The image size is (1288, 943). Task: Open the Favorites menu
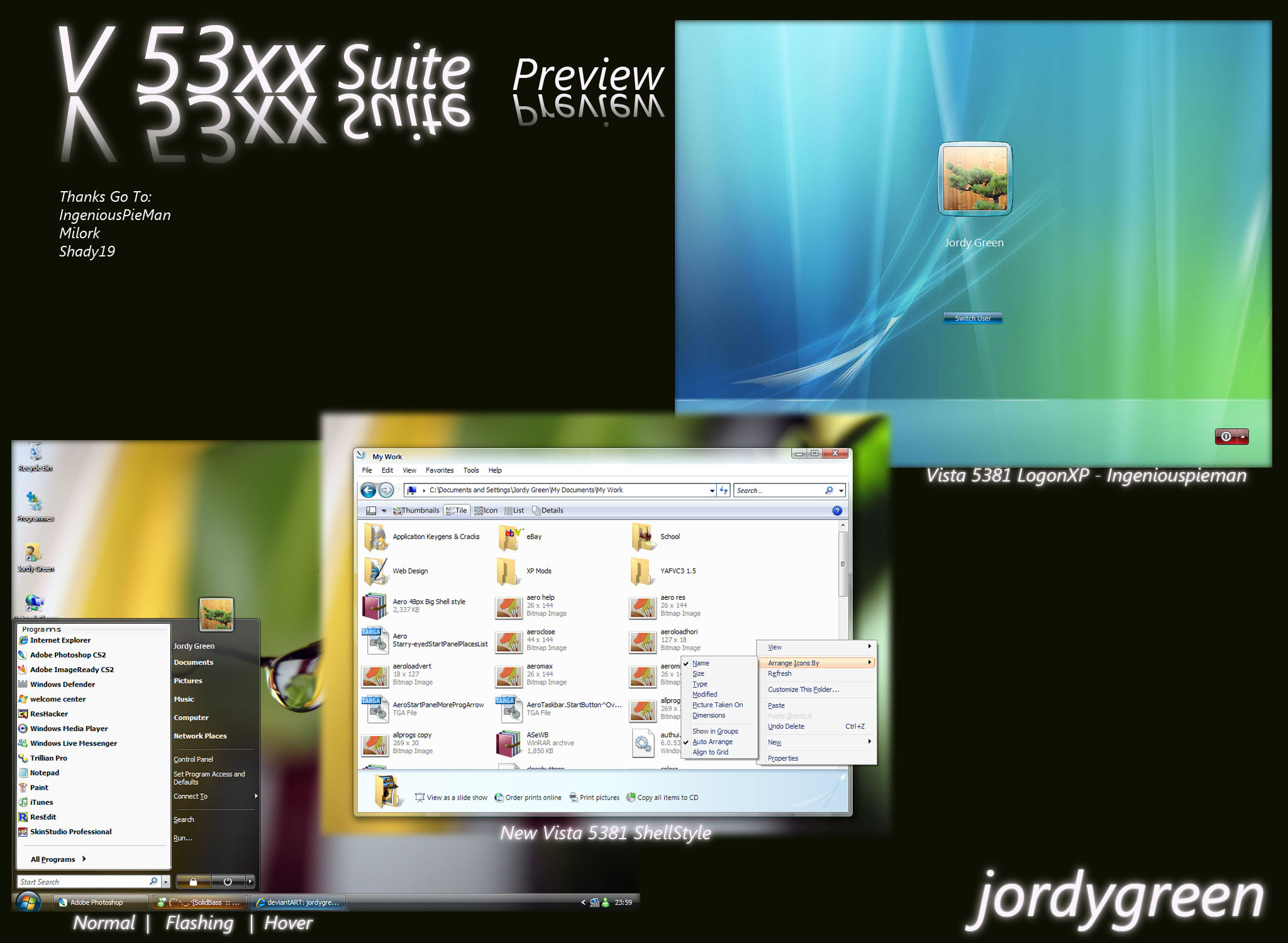coord(440,470)
